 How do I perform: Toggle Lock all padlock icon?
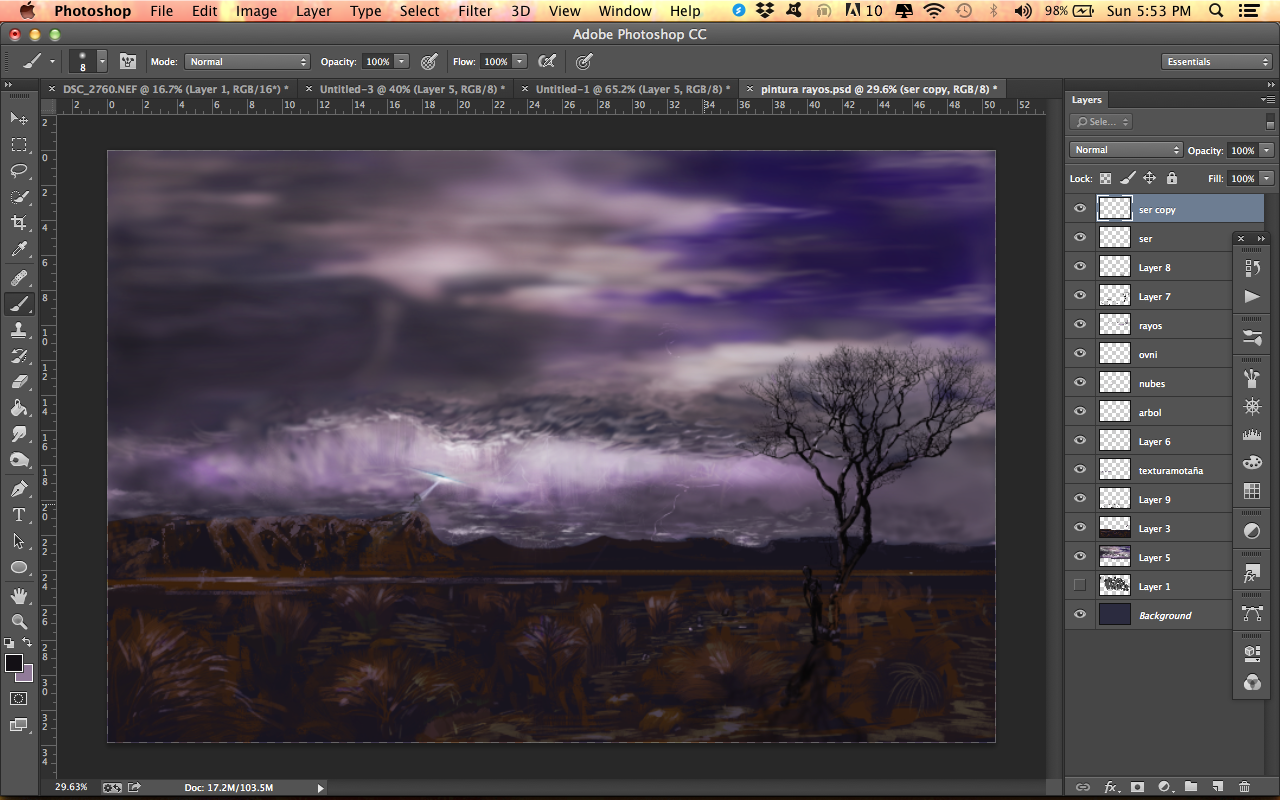(1172, 178)
